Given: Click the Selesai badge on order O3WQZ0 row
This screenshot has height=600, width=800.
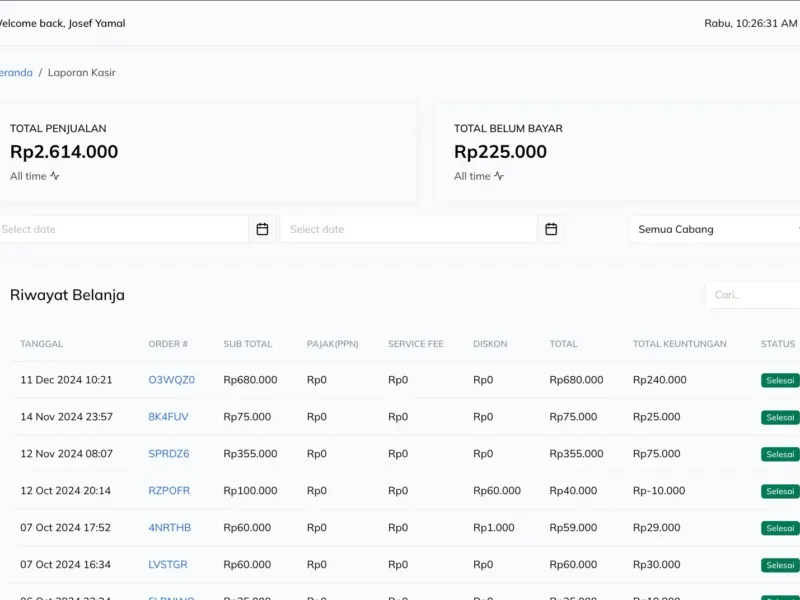Looking at the screenshot, I should click(780, 380).
